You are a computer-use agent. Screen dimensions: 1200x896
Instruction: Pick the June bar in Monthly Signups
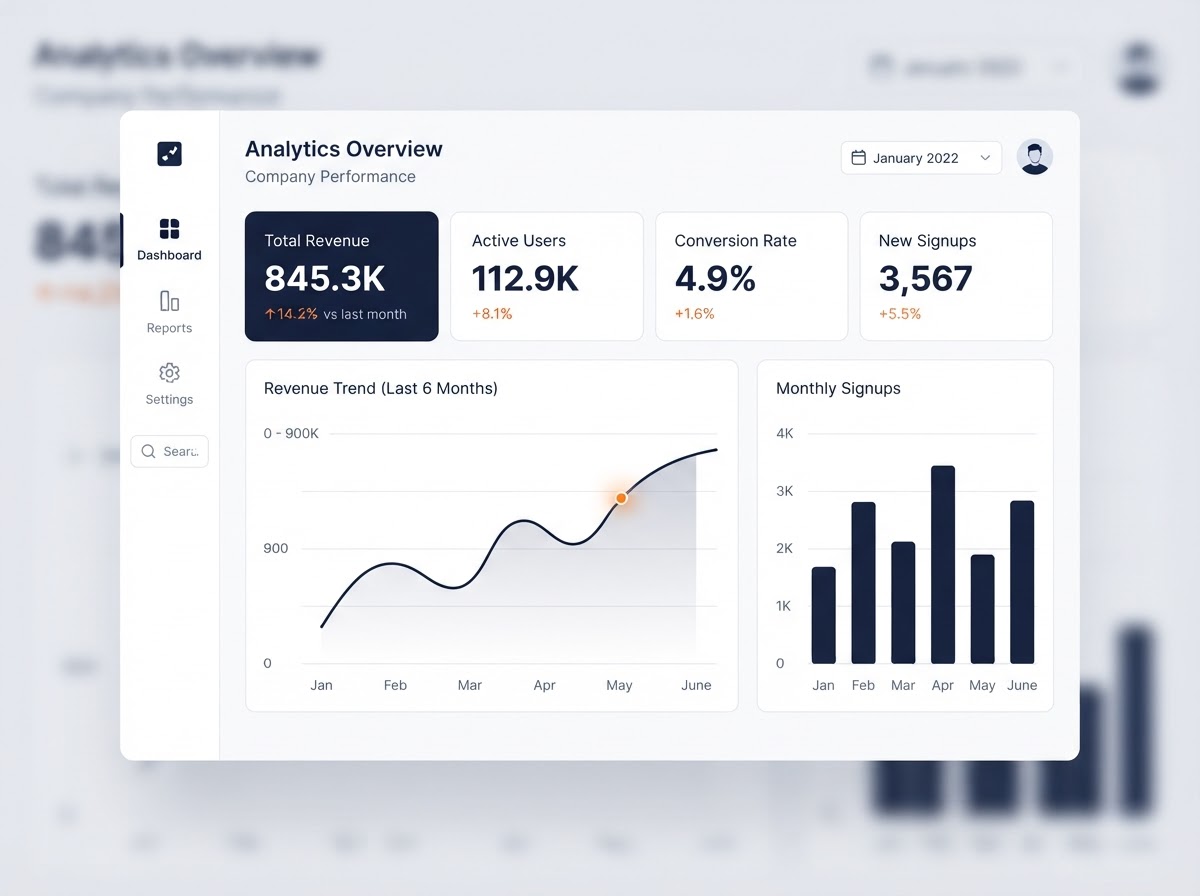click(1022, 582)
